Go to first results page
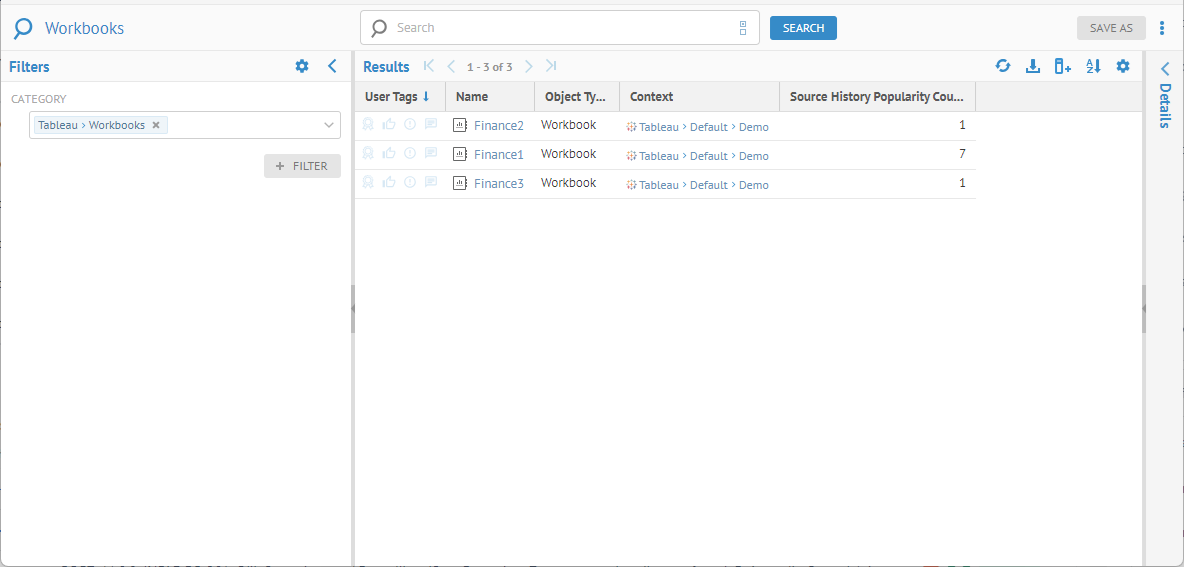This screenshot has height=567, width=1184. [429, 66]
